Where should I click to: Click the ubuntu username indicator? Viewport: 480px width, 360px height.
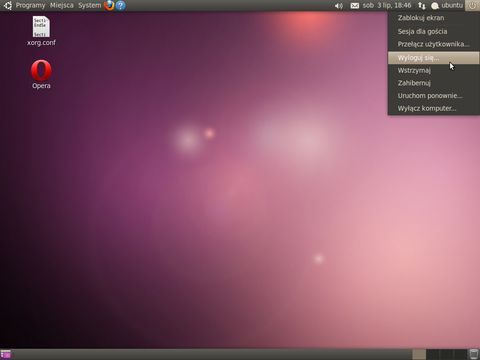click(452, 5)
